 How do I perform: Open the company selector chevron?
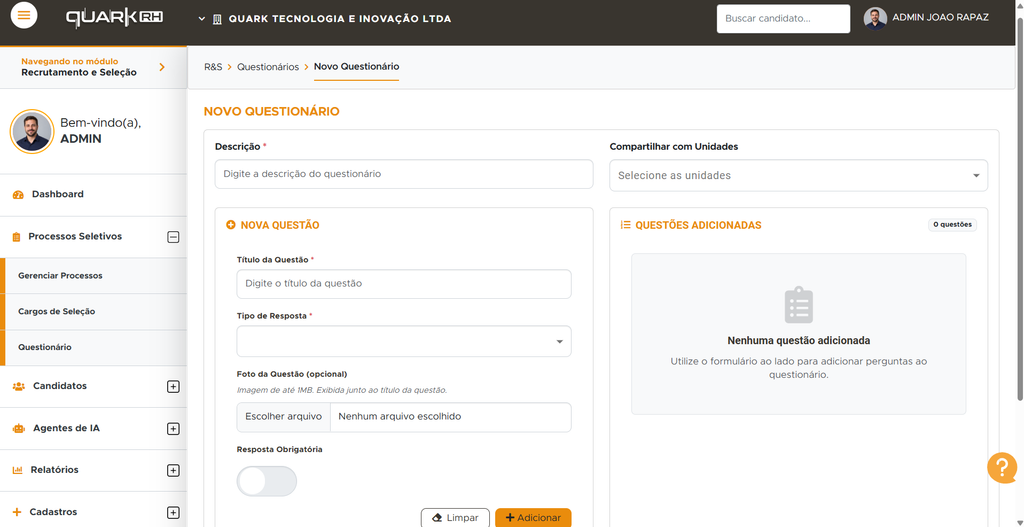(x=202, y=19)
